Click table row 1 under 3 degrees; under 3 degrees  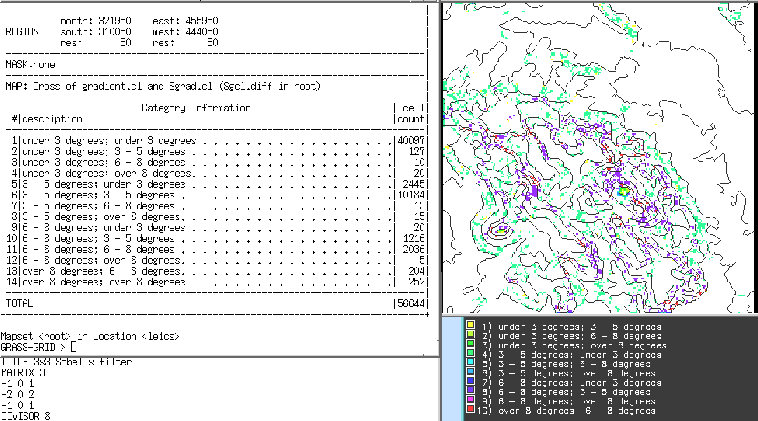pos(216,141)
